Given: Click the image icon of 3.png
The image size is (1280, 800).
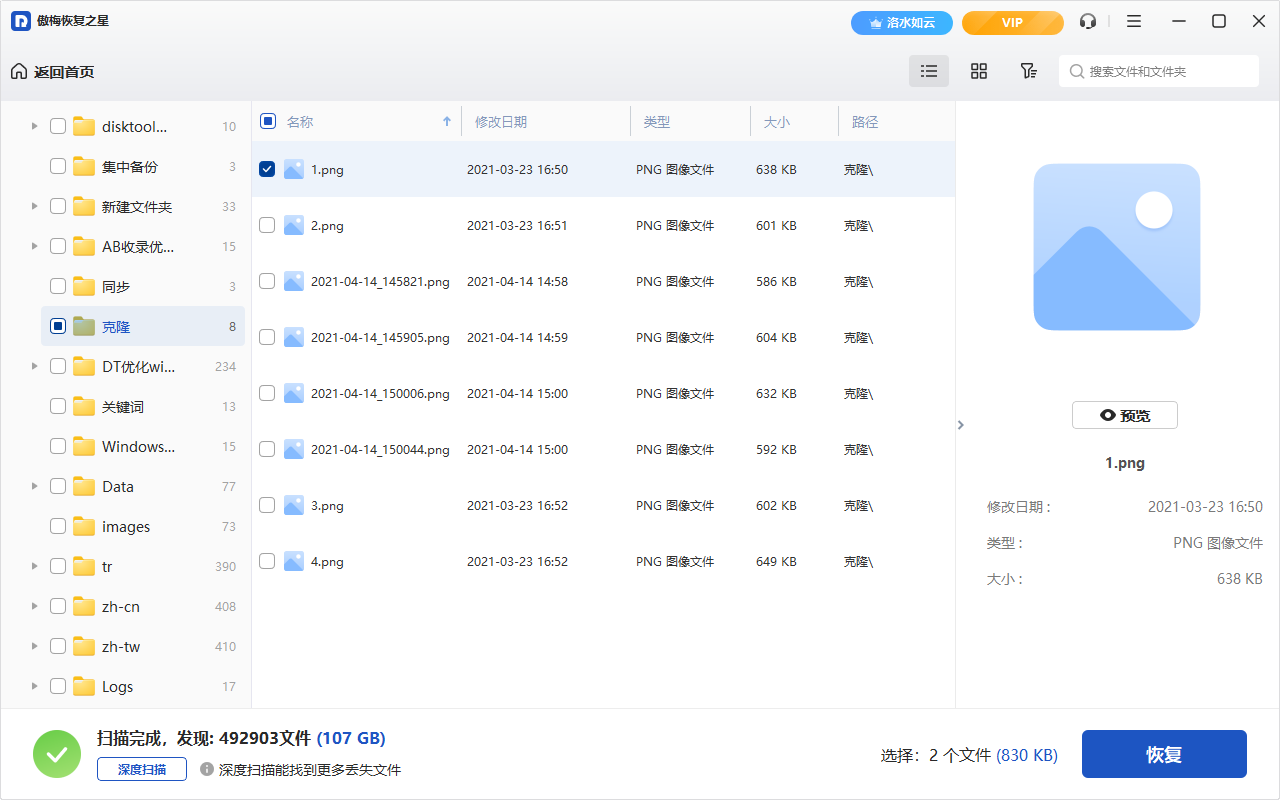Looking at the screenshot, I should tap(293, 506).
